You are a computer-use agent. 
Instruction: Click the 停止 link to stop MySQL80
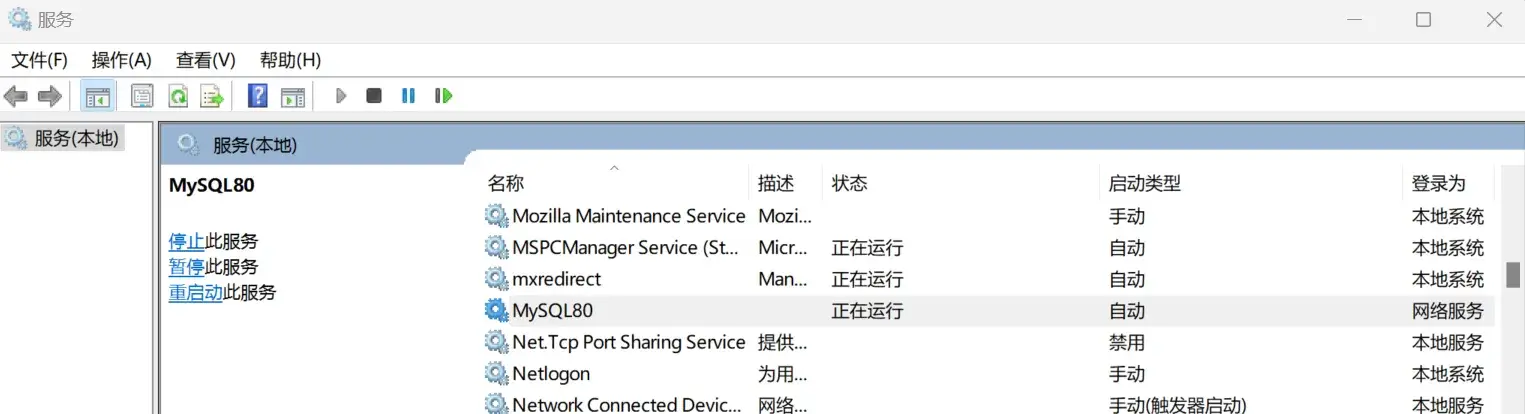click(x=186, y=241)
